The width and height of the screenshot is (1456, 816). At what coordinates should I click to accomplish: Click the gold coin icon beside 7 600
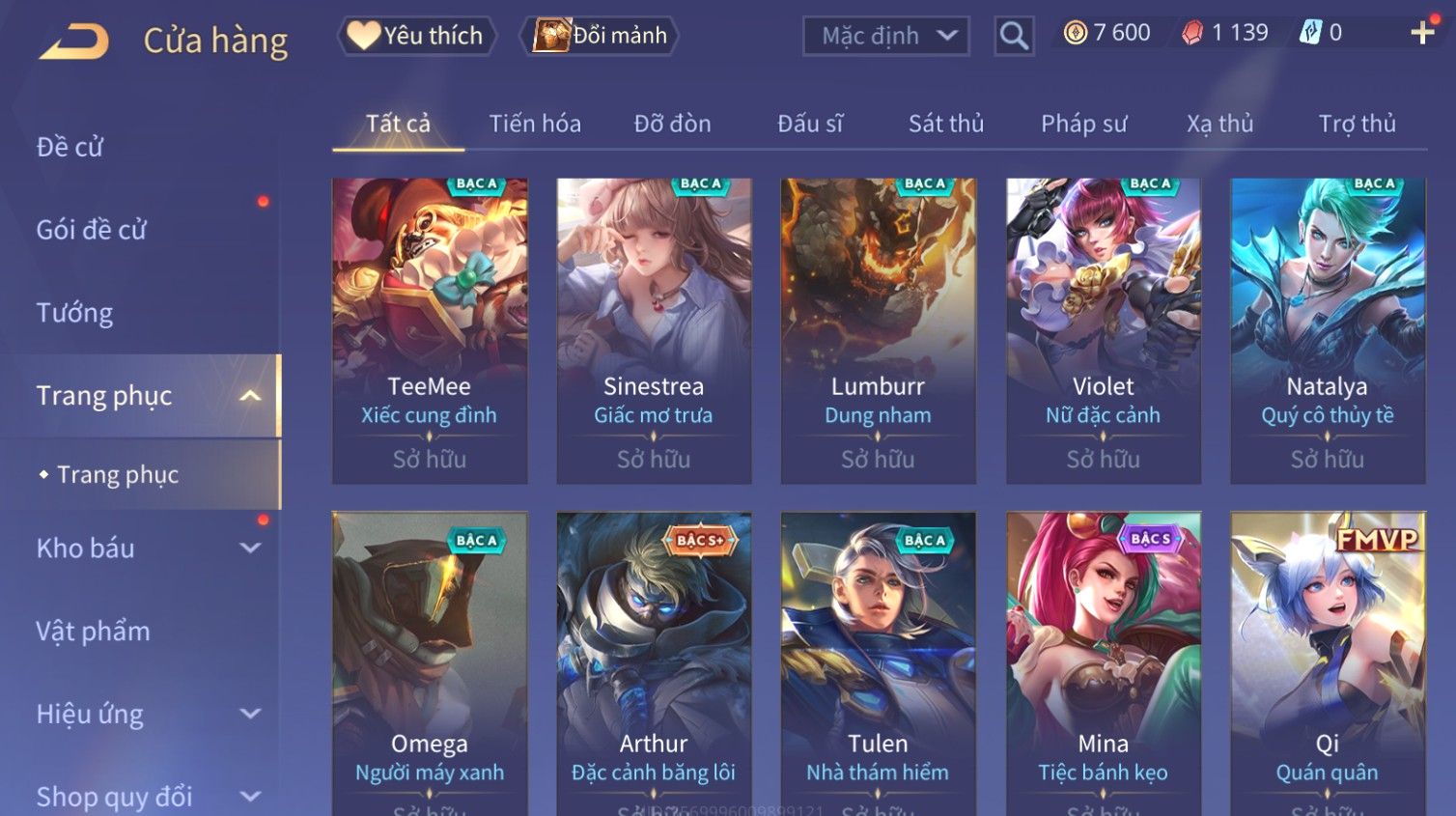click(x=1075, y=33)
